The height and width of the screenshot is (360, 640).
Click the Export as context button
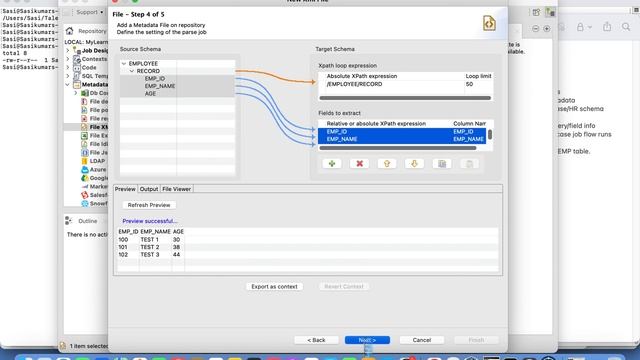click(274, 287)
